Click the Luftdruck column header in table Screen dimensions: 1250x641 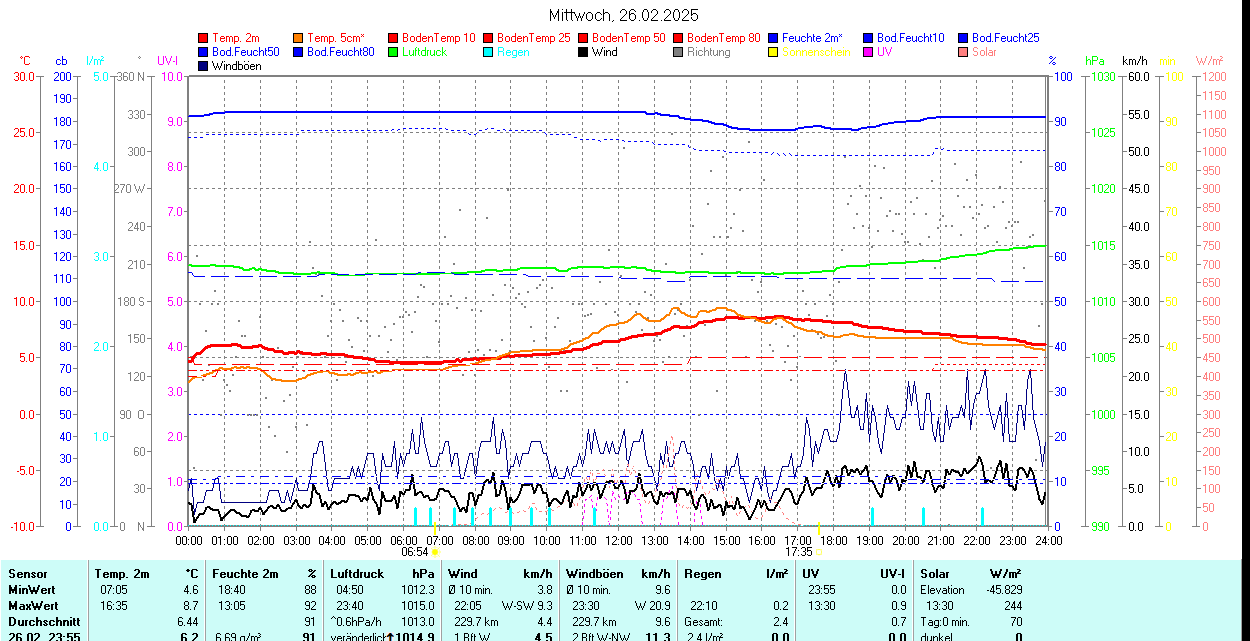click(357, 574)
